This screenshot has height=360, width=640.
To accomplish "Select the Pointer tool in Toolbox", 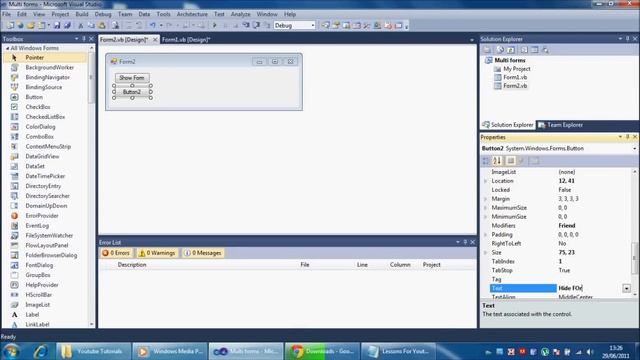I will tap(45, 58).
